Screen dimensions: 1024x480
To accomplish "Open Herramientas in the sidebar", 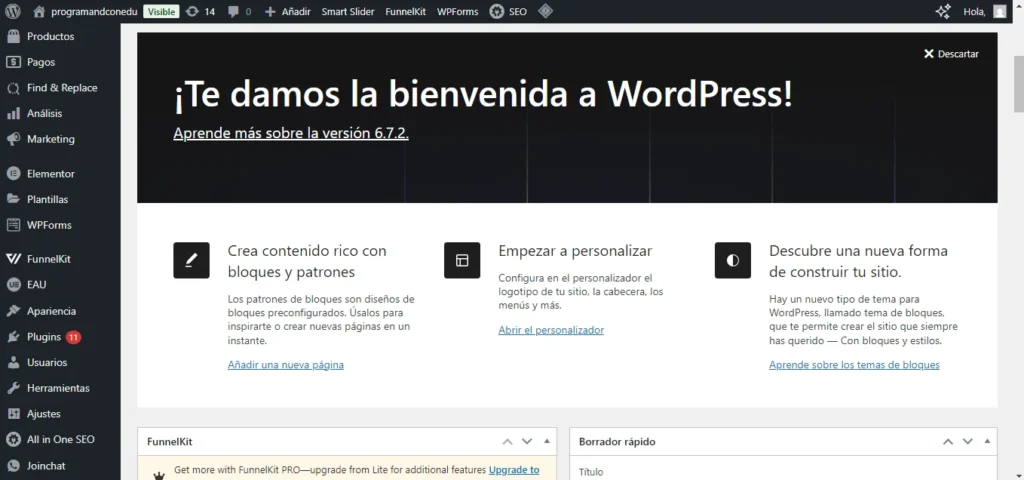I will (60, 388).
